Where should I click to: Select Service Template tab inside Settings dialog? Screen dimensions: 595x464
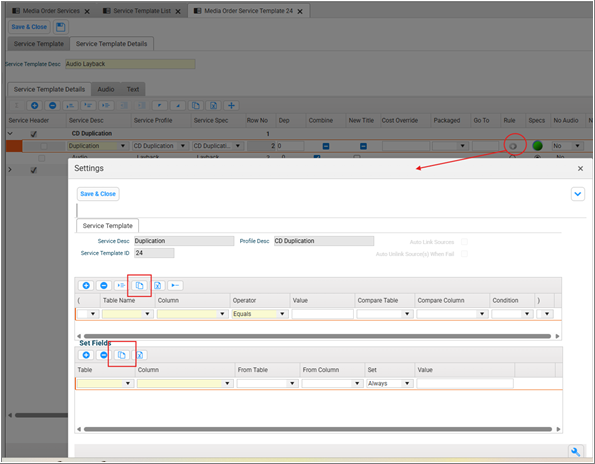pyautogui.click(x=107, y=226)
